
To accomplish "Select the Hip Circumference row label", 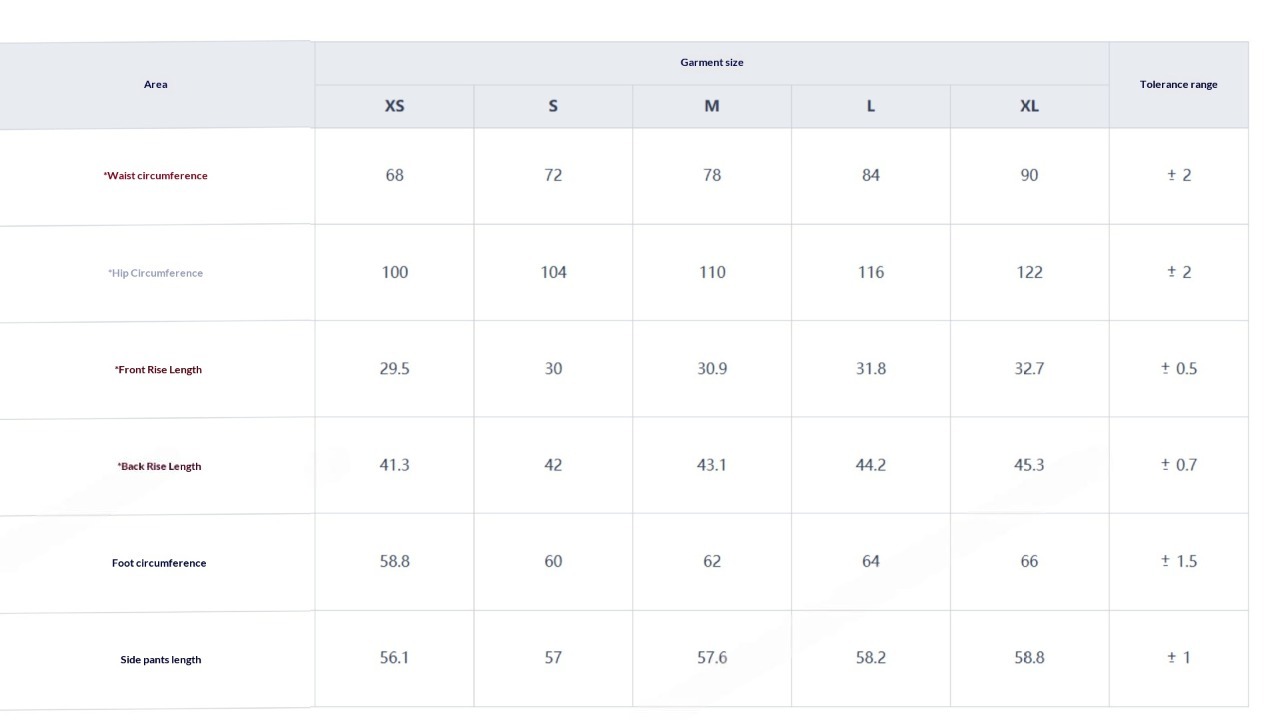I will pyautogui.click(x=156, y=273).
